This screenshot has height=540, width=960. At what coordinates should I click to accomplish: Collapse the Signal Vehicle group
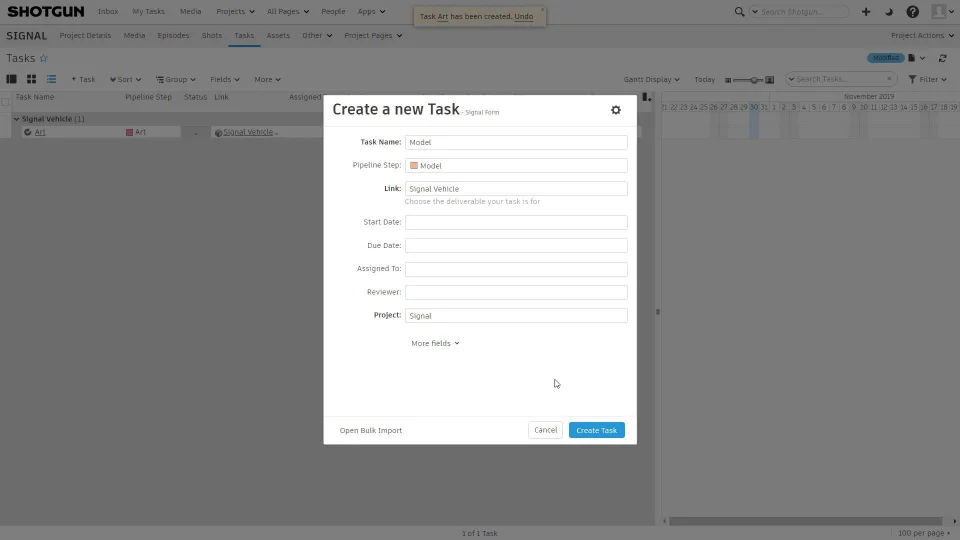(17, 119)
